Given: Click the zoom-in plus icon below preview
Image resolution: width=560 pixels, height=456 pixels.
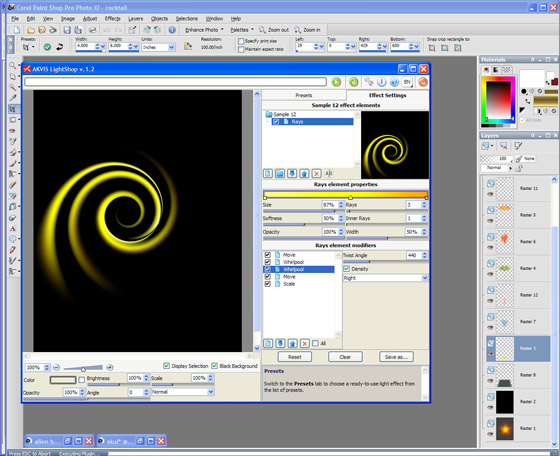Looking at the screenshot, I should pyautogui.click(x=110, y=367).
